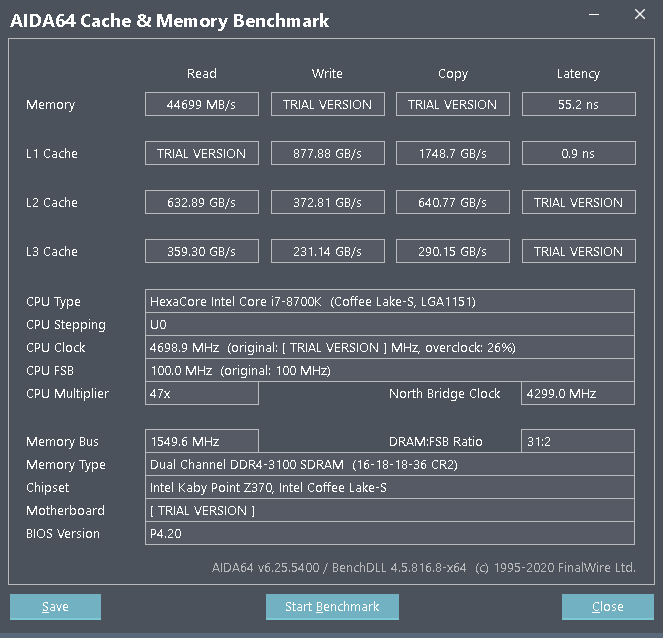663x638 pixels.
Task: Click the CPU Clock label
Action: 55,347
